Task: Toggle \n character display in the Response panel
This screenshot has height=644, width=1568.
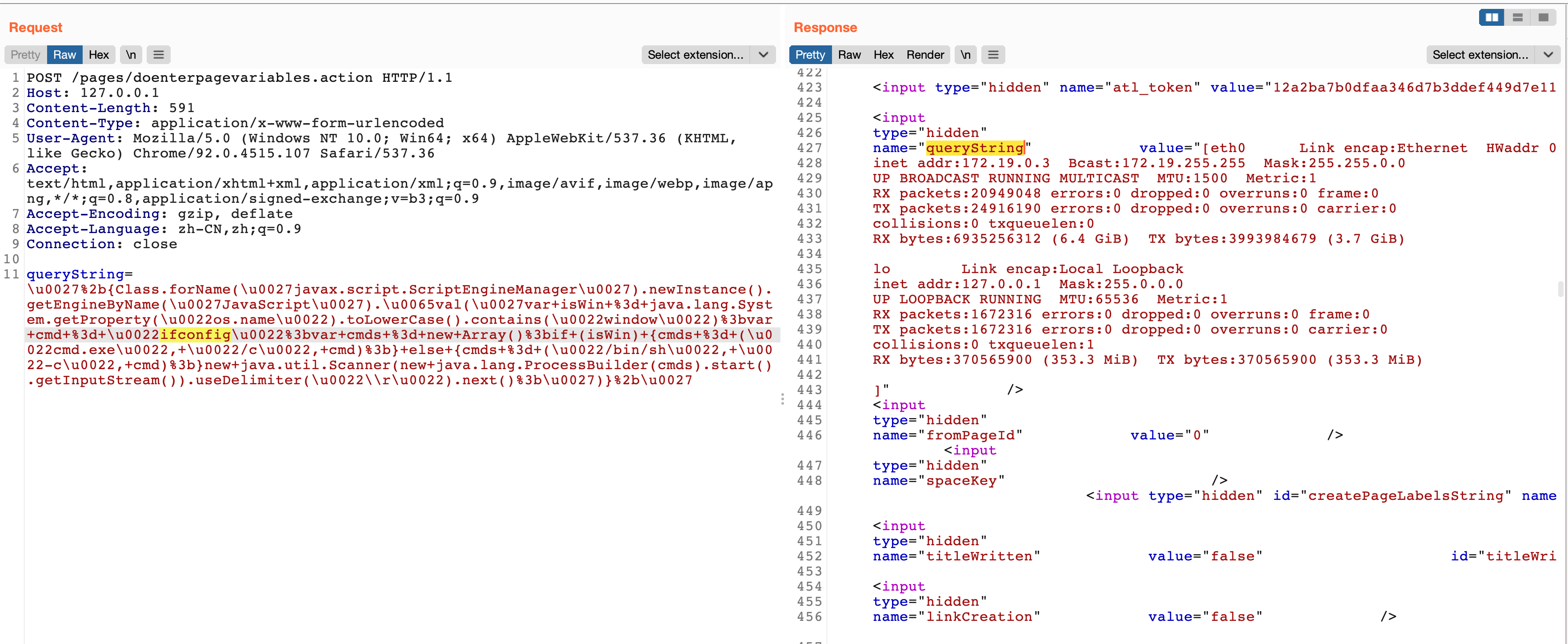Action: (x=965, y=55)
